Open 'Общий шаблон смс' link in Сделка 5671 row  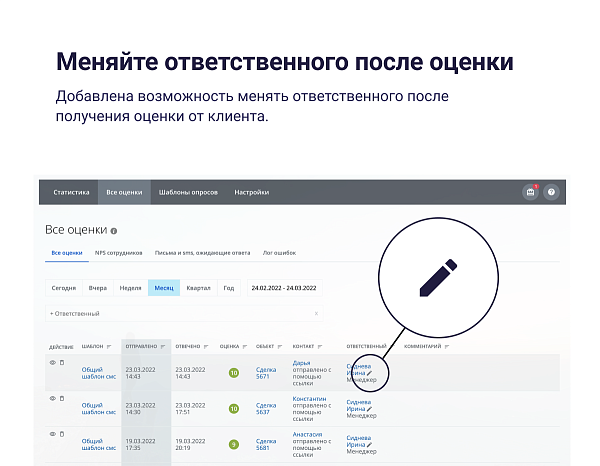(x=99, y=373)
